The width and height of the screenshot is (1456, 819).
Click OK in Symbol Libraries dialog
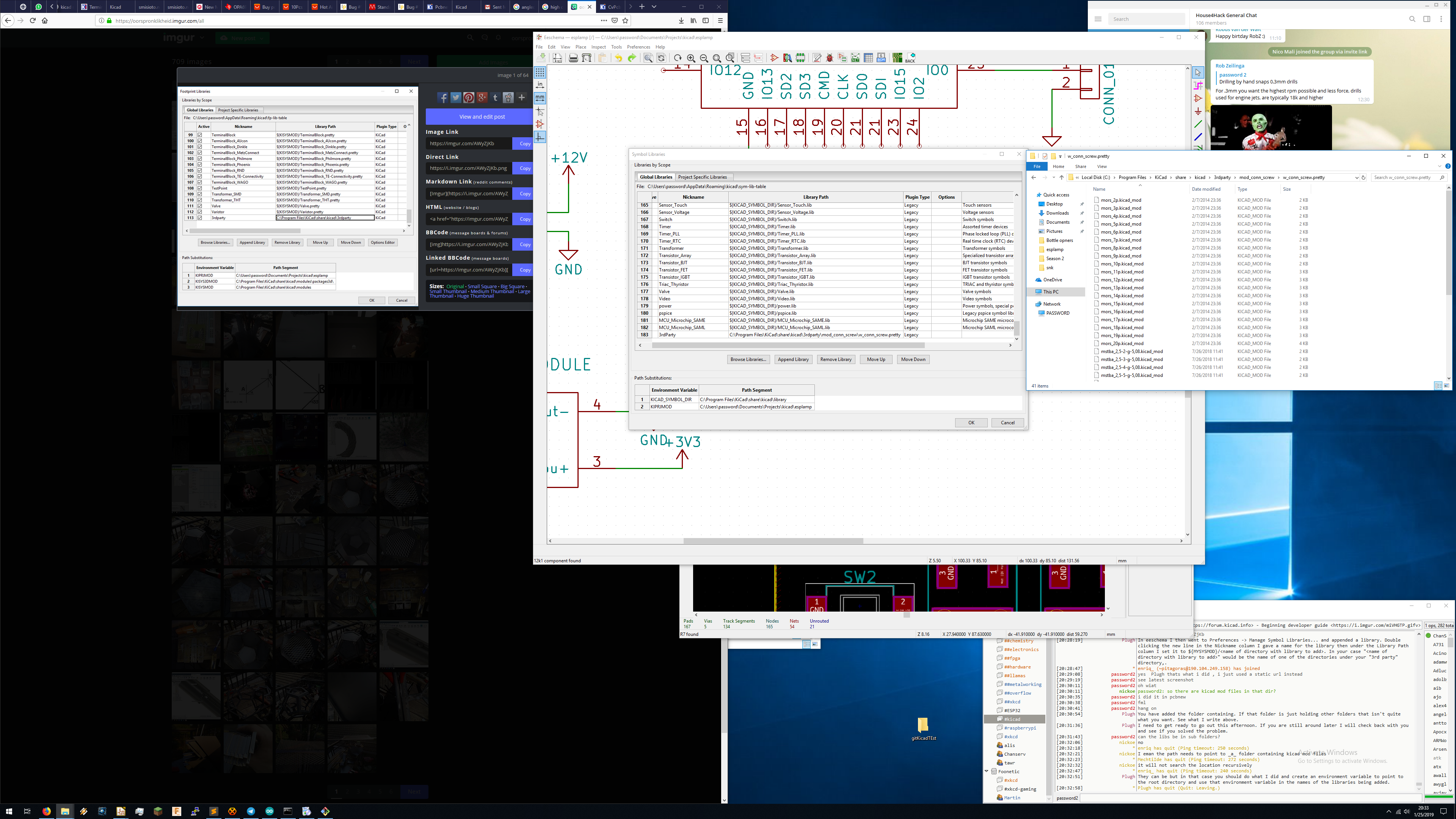[971, 423]
